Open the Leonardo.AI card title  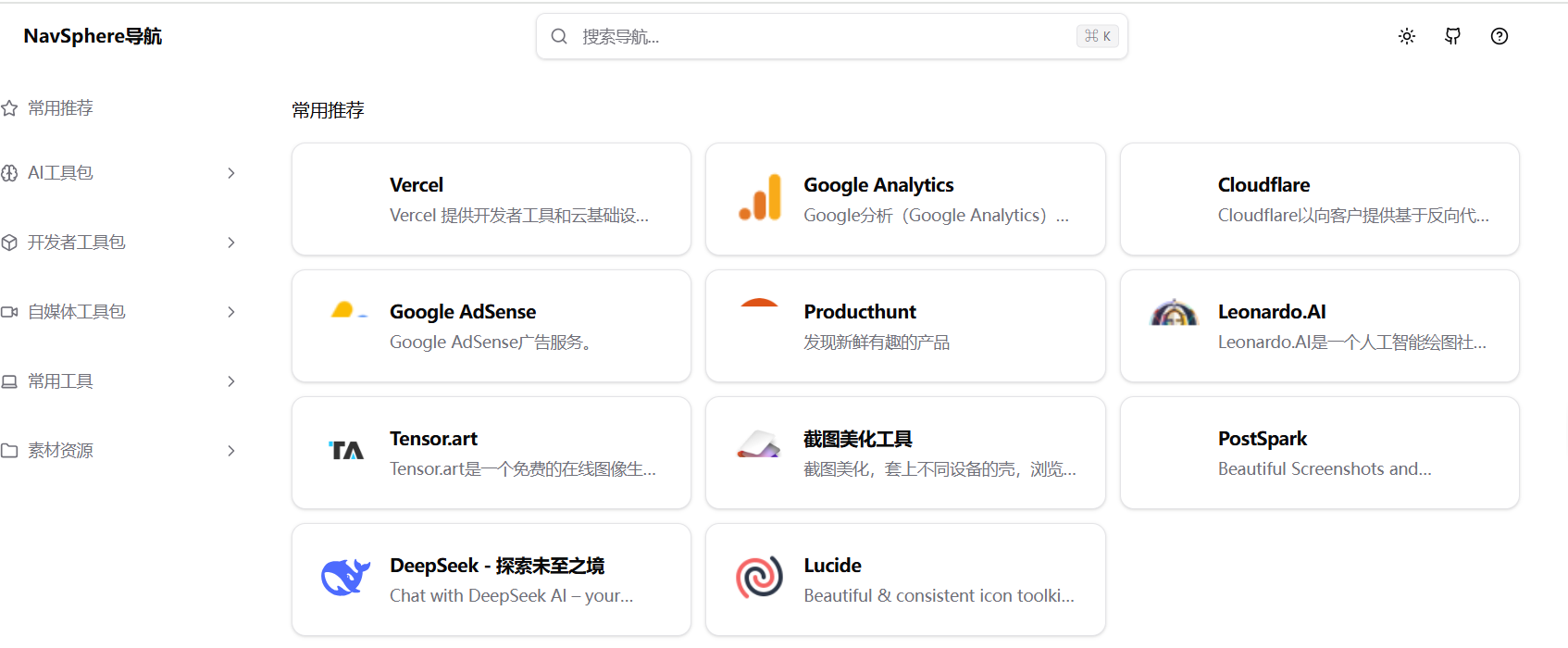pyautogui.click(x=1272, y=312)
